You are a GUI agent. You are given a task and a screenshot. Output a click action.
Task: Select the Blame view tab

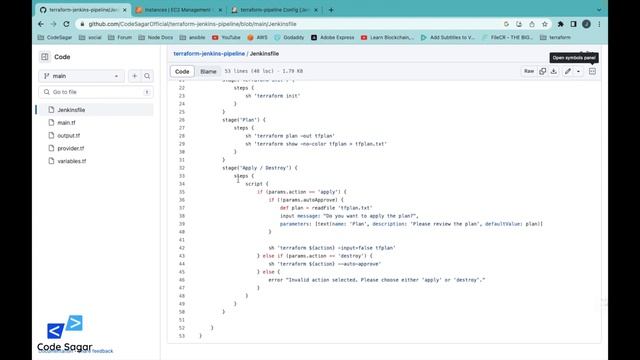click(208, 71)
